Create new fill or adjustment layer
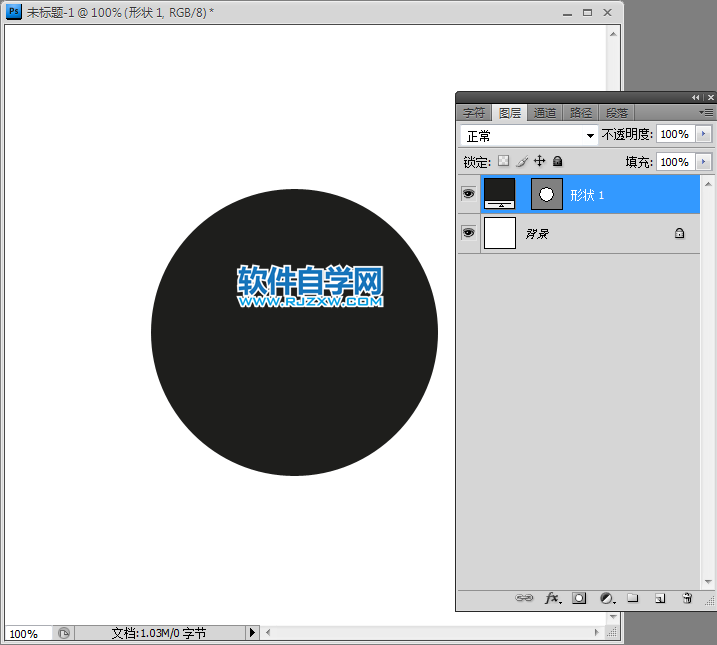This screenshot has width=717, height=645. (x=606, y=598)
